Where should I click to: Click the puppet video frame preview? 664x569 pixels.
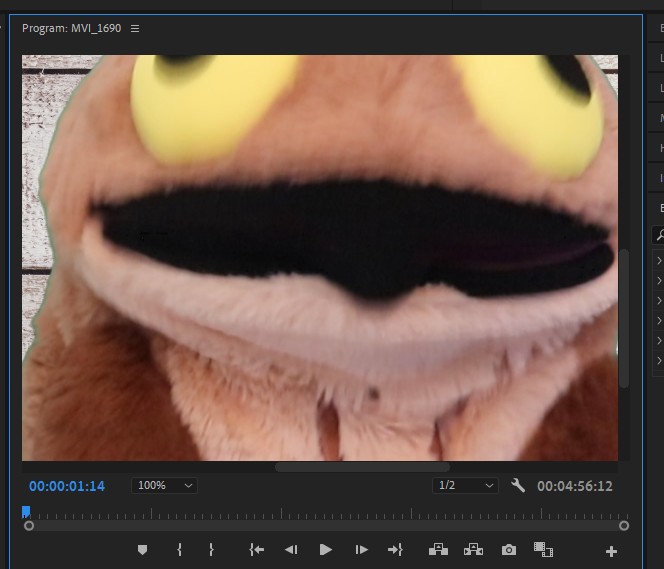[320, 258]
